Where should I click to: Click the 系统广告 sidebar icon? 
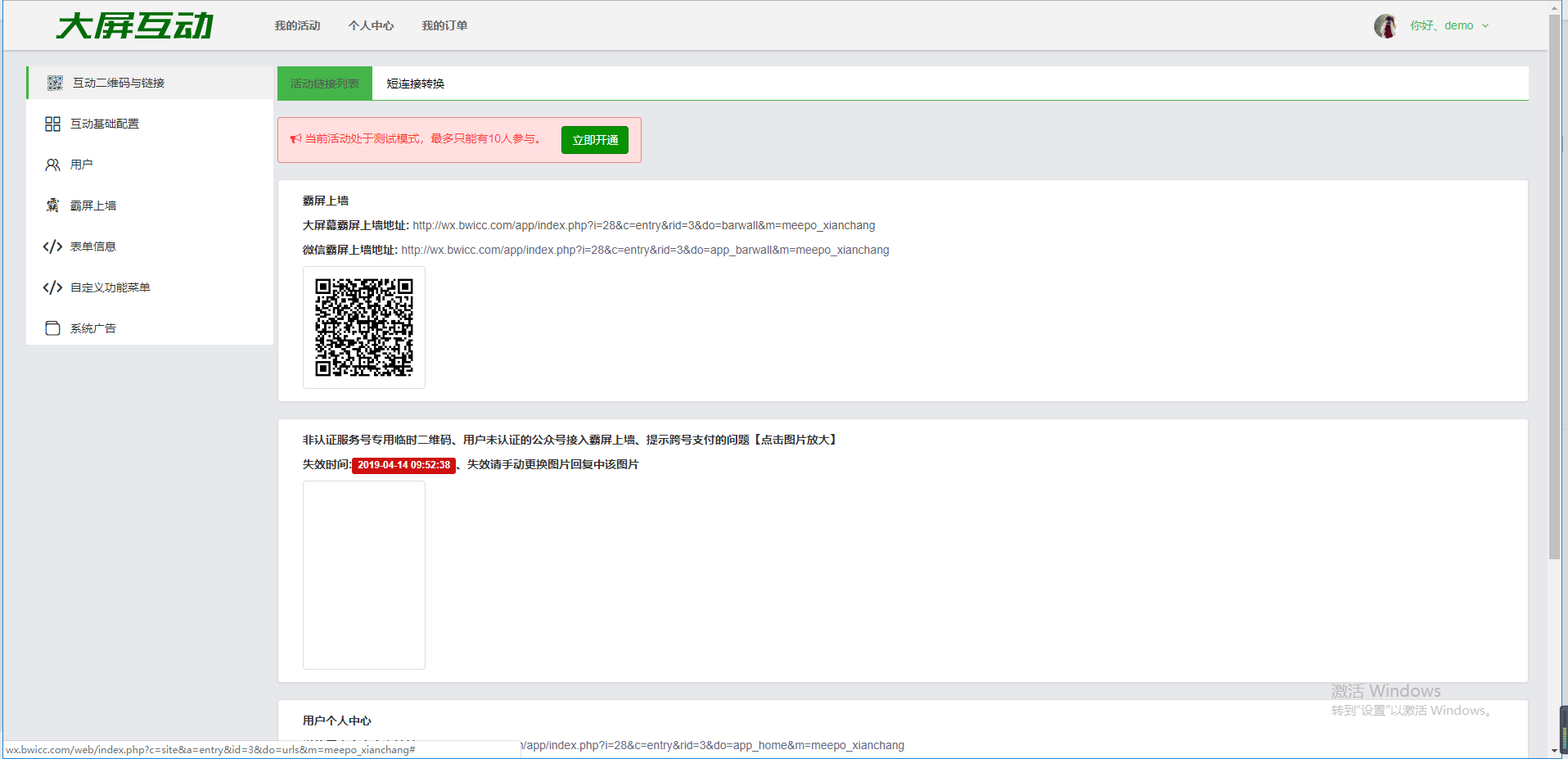click(52, 328)
